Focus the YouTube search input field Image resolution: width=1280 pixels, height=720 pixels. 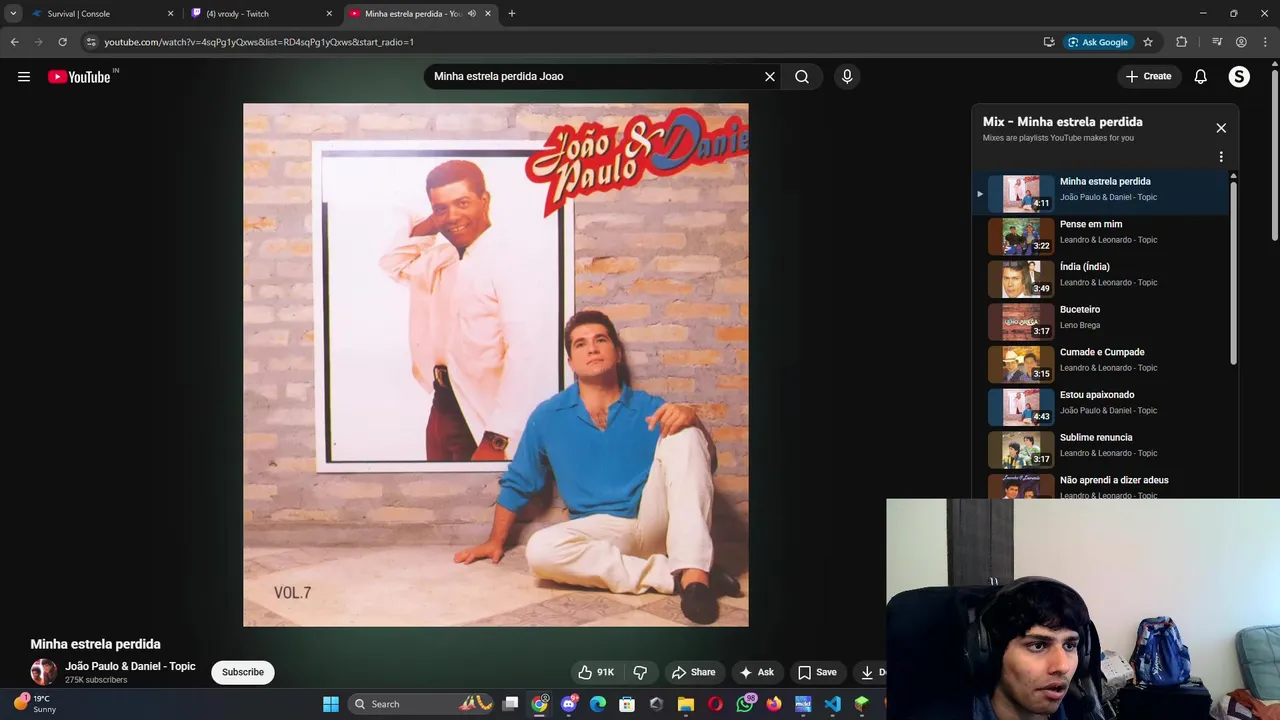[595, 76]
